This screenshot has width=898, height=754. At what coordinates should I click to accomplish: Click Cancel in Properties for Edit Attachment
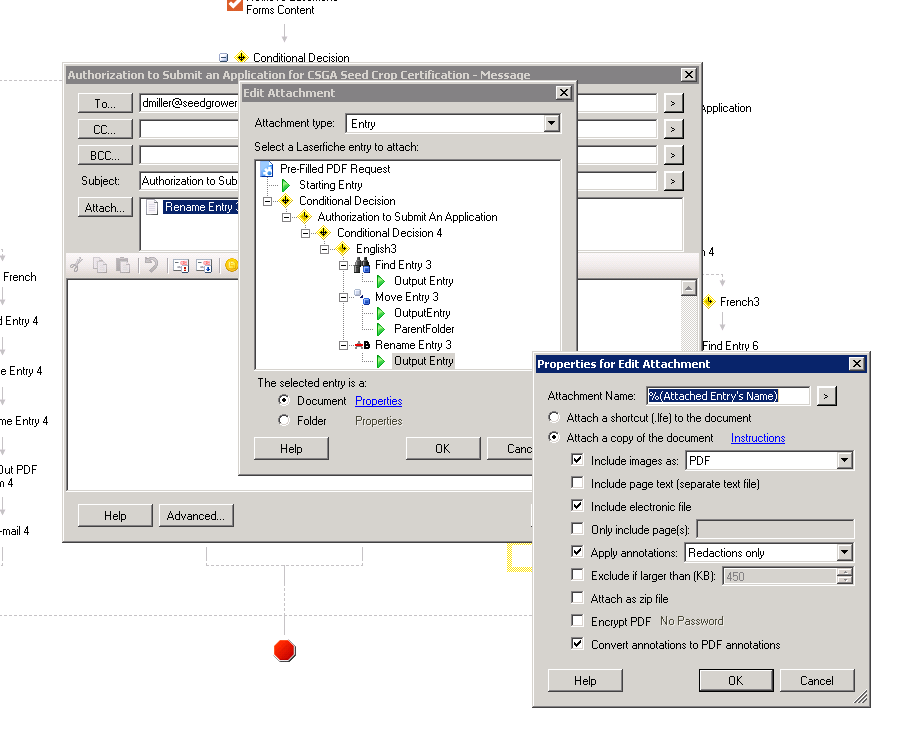(x=817, y=681)
